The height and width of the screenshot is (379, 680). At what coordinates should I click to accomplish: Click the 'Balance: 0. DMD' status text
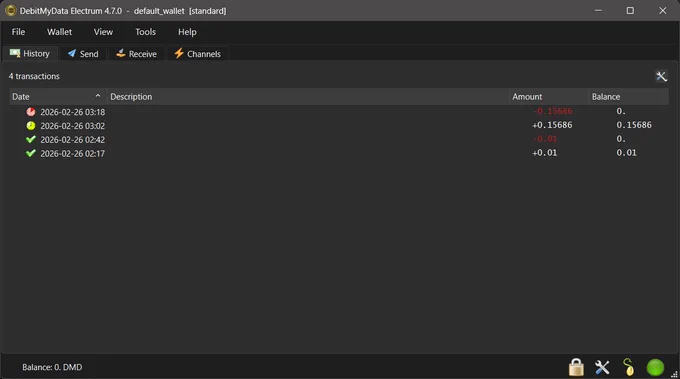(52, 367)
